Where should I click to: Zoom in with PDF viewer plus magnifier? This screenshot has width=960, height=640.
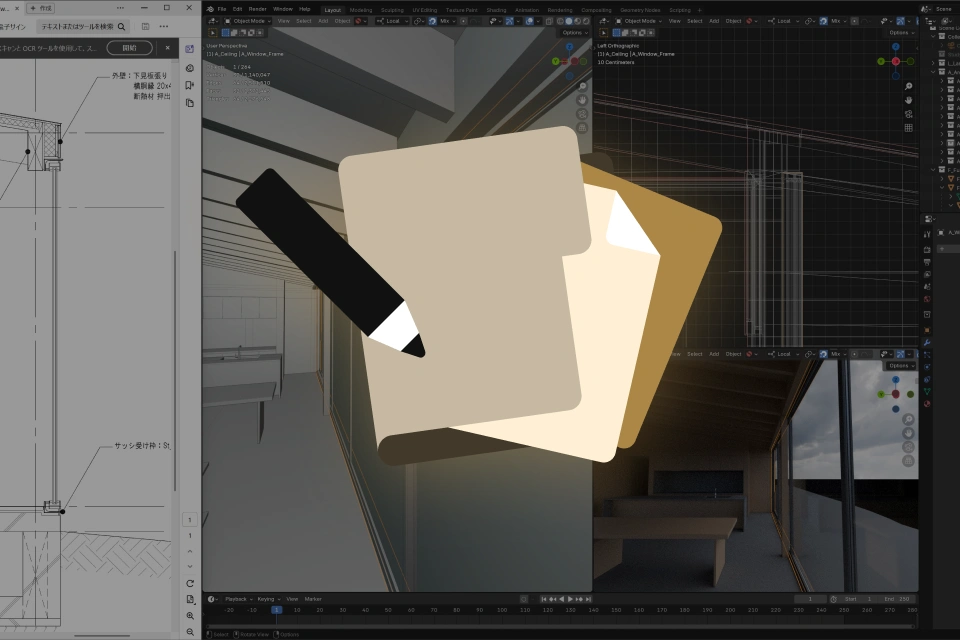(190, 616)
